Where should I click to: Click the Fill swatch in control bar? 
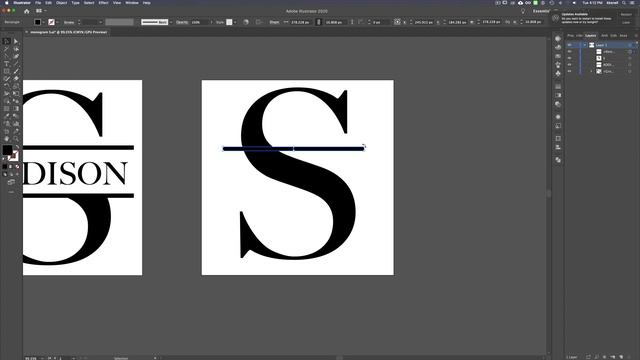point(38,22)
